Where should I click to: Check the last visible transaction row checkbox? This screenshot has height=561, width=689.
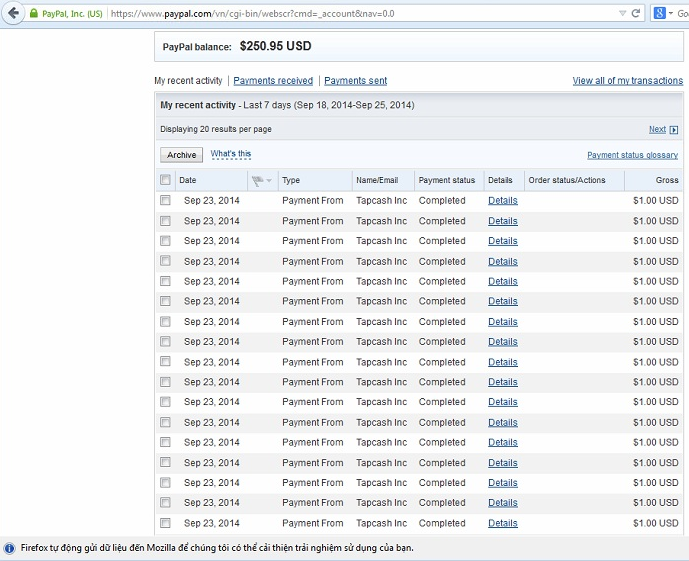point(165,523)
